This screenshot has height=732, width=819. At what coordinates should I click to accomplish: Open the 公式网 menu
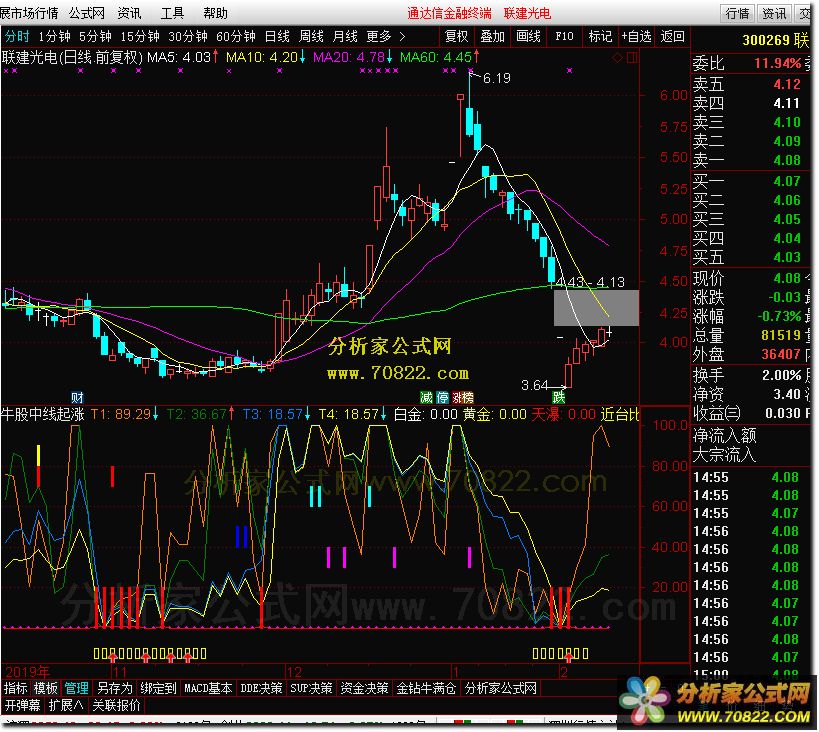(x=87, y=13)
